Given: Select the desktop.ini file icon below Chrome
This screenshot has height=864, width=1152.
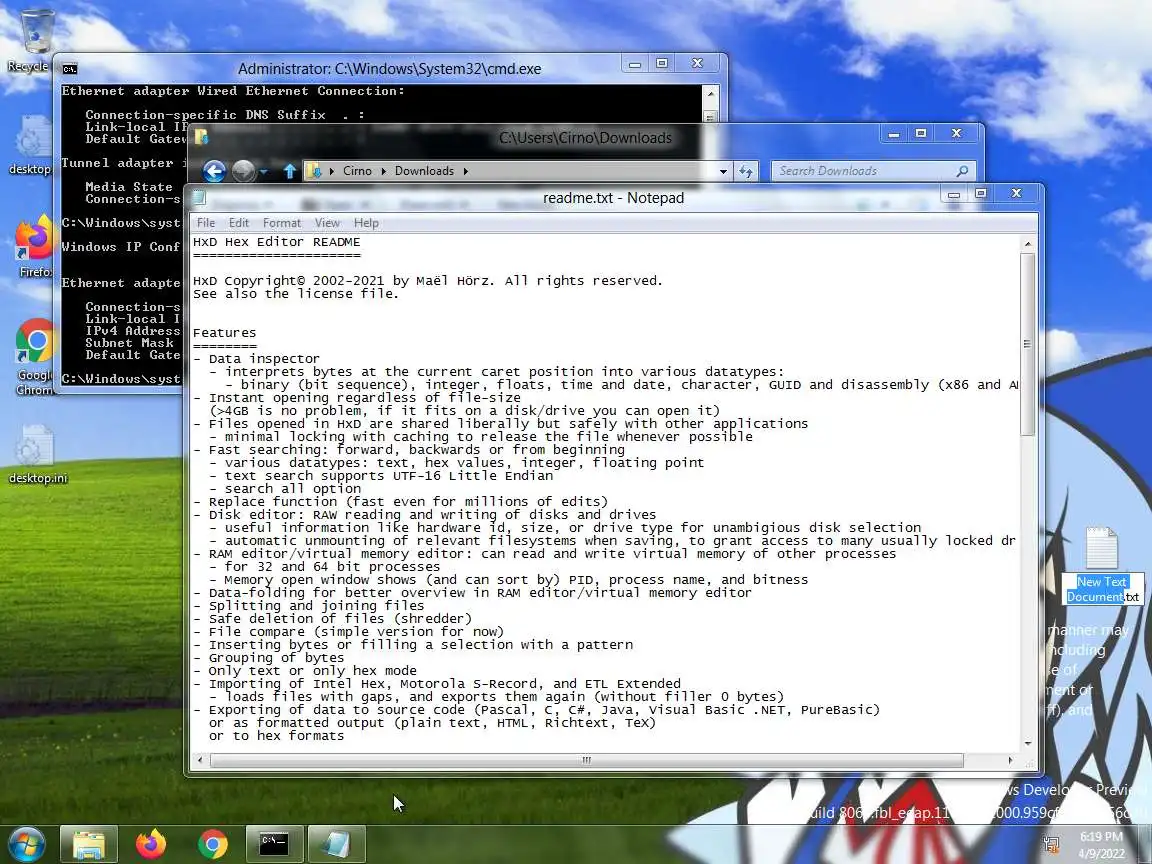Looking at the screenshot, I should [37, 454].
